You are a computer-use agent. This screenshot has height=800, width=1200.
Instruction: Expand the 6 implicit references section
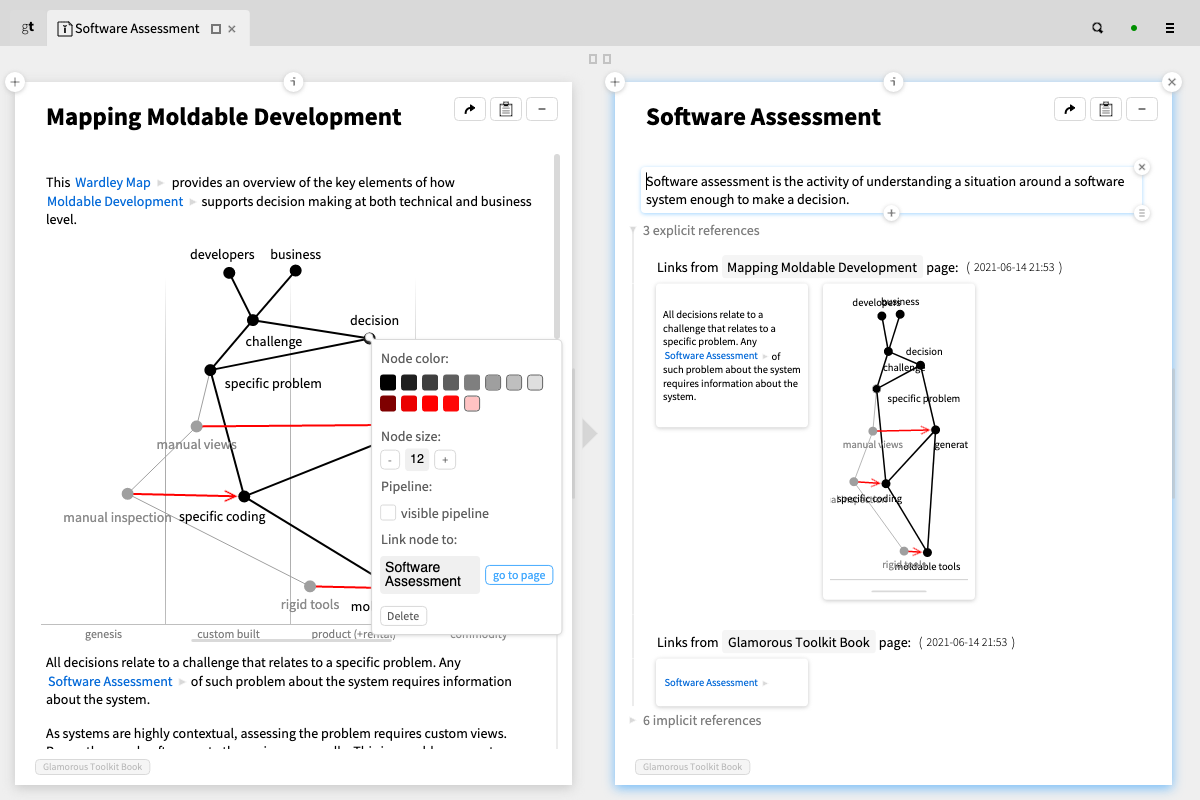632,721
